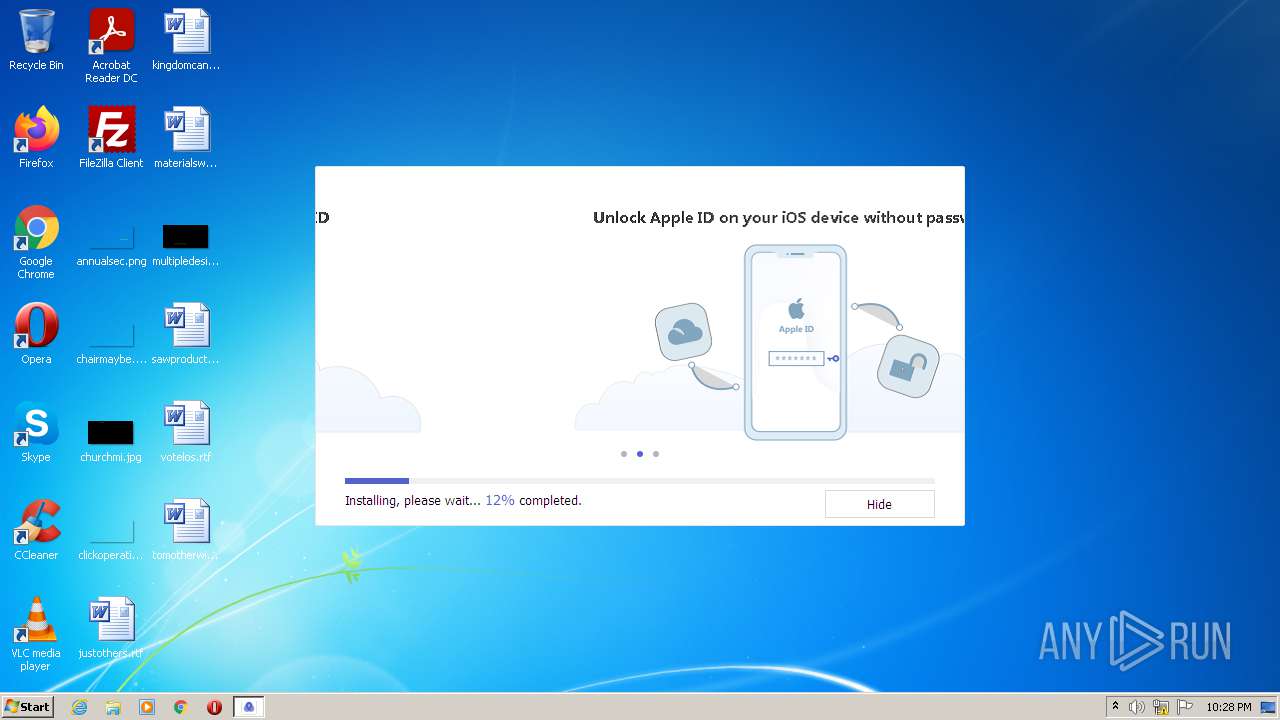The image size is (1280, 720).
Task: Open the Action Center flag icon
Action: [x=1185, y=707]
